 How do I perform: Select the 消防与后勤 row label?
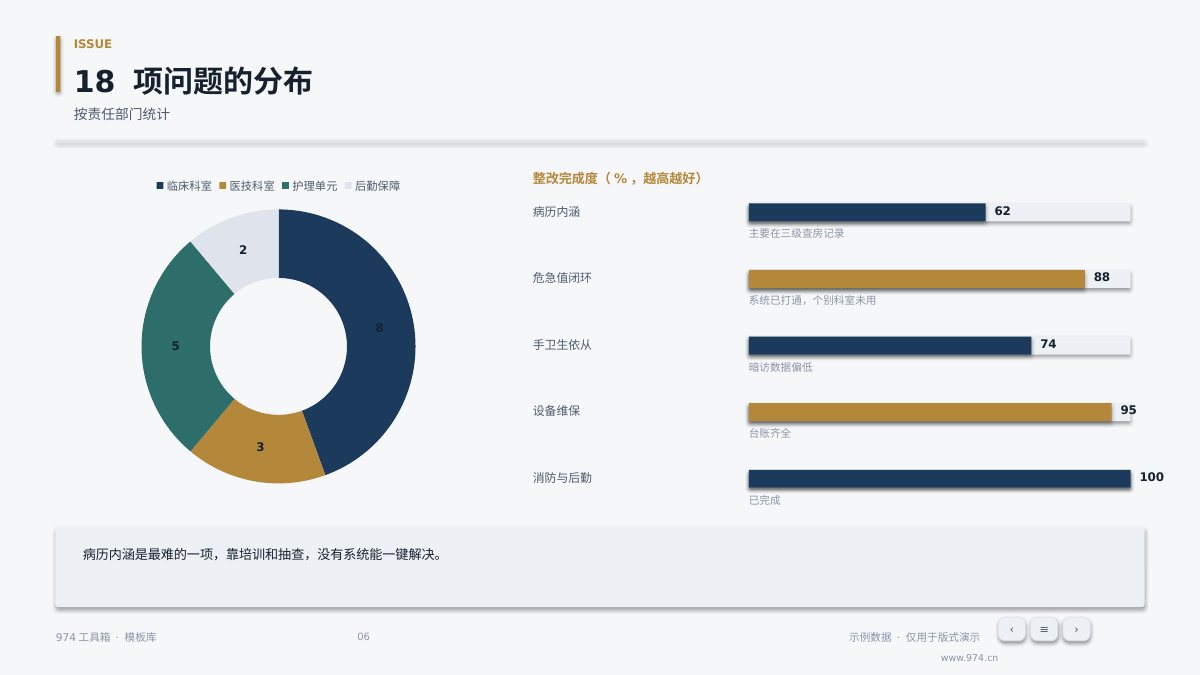click(x=562, y=478)
